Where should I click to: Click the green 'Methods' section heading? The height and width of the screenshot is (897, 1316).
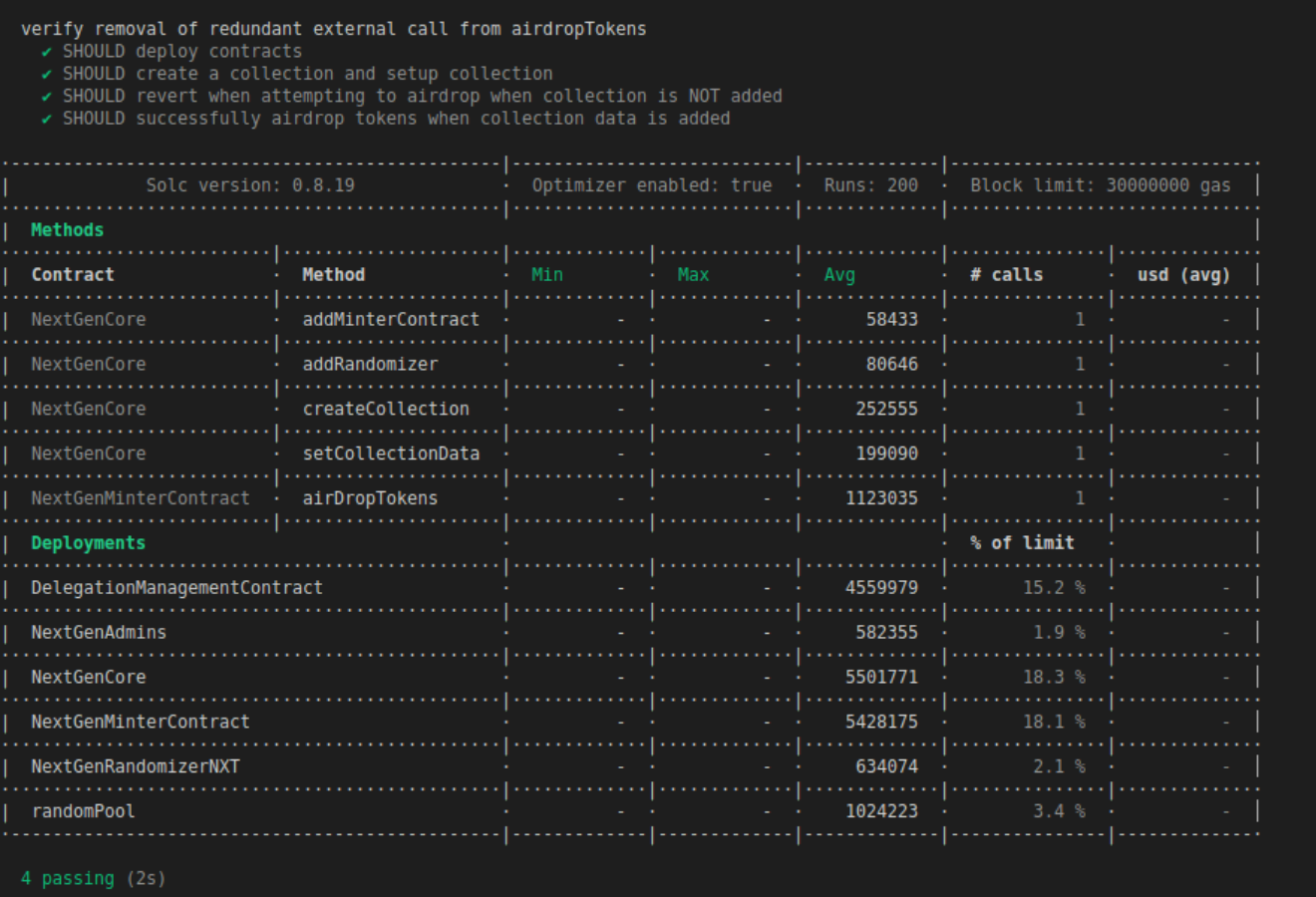67,230
